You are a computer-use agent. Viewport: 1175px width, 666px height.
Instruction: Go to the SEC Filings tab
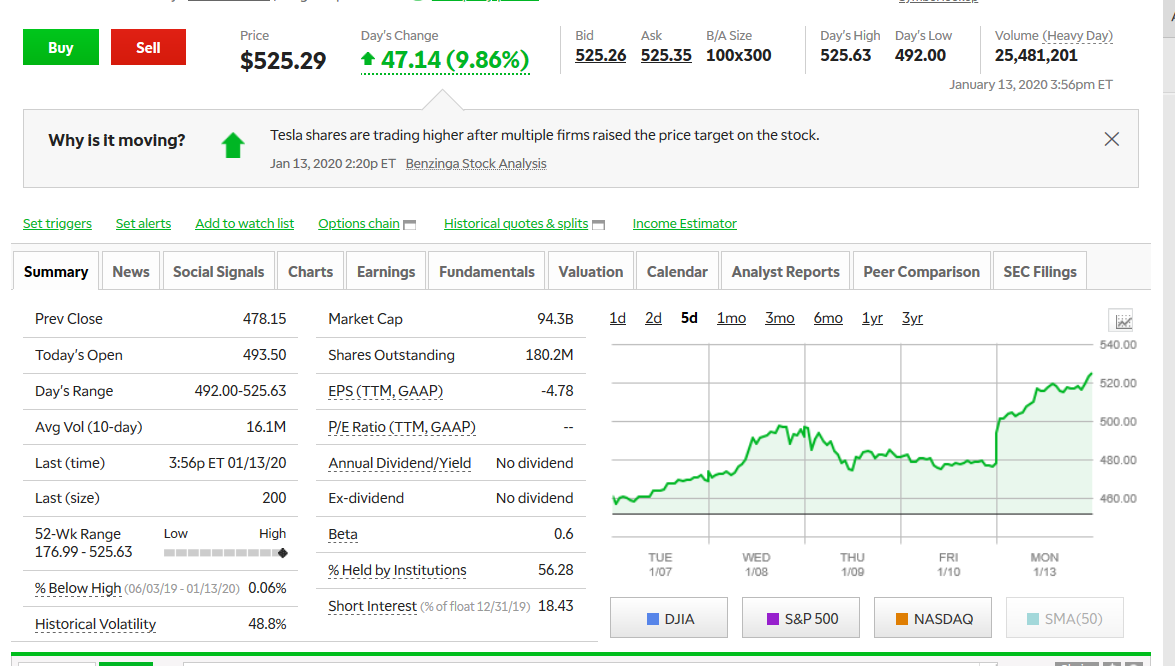[x=1039, y=272]
